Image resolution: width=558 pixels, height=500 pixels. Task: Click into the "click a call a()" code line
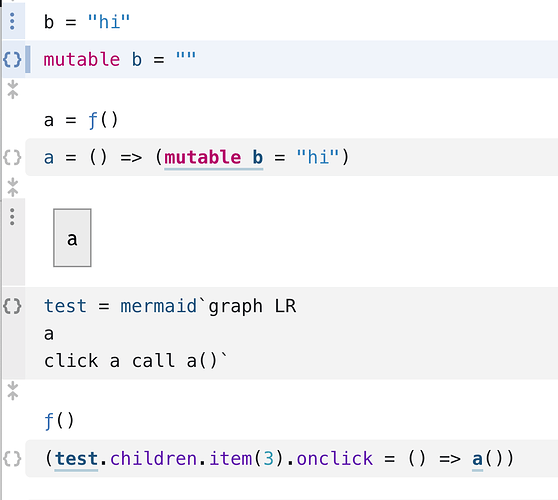click(135, 360)
